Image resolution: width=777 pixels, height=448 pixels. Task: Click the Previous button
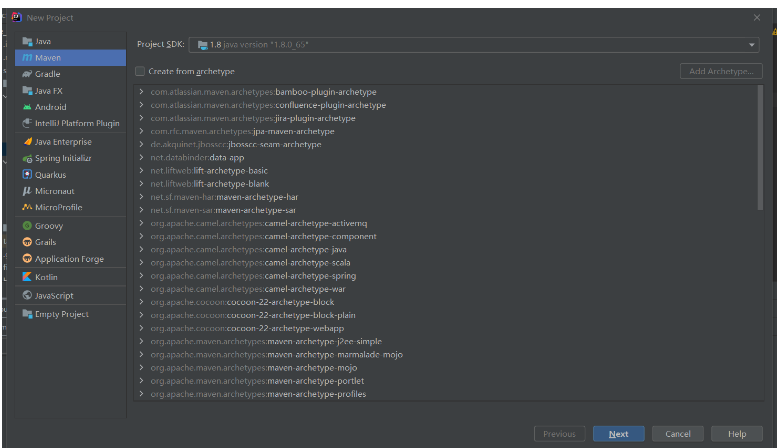click(559, 434)
